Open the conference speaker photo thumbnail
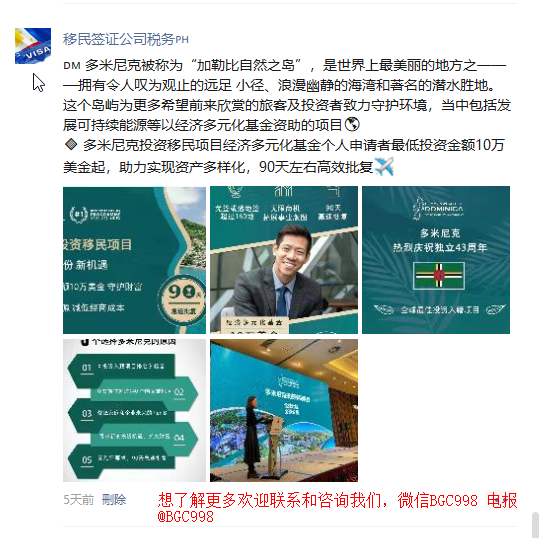Viewport: 540px width, 538px height. (284, 410)
